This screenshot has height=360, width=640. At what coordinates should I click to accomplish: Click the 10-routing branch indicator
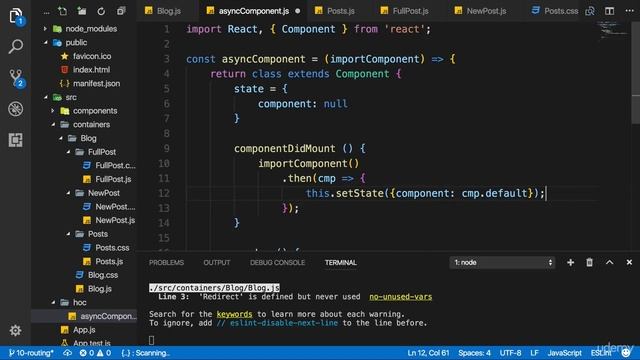click(x=31, y=353)
